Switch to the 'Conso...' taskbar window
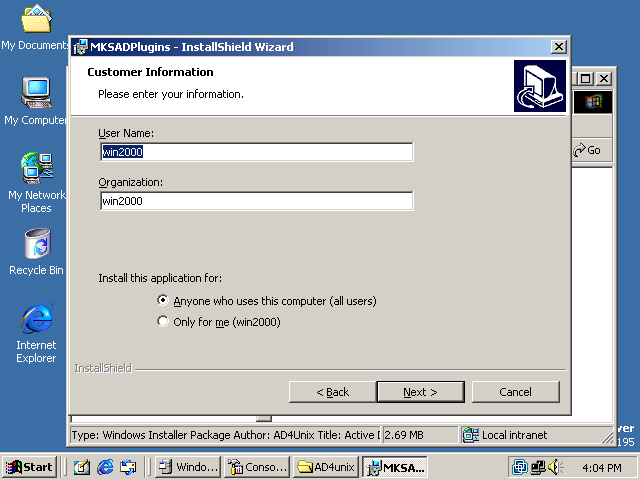 257,467
